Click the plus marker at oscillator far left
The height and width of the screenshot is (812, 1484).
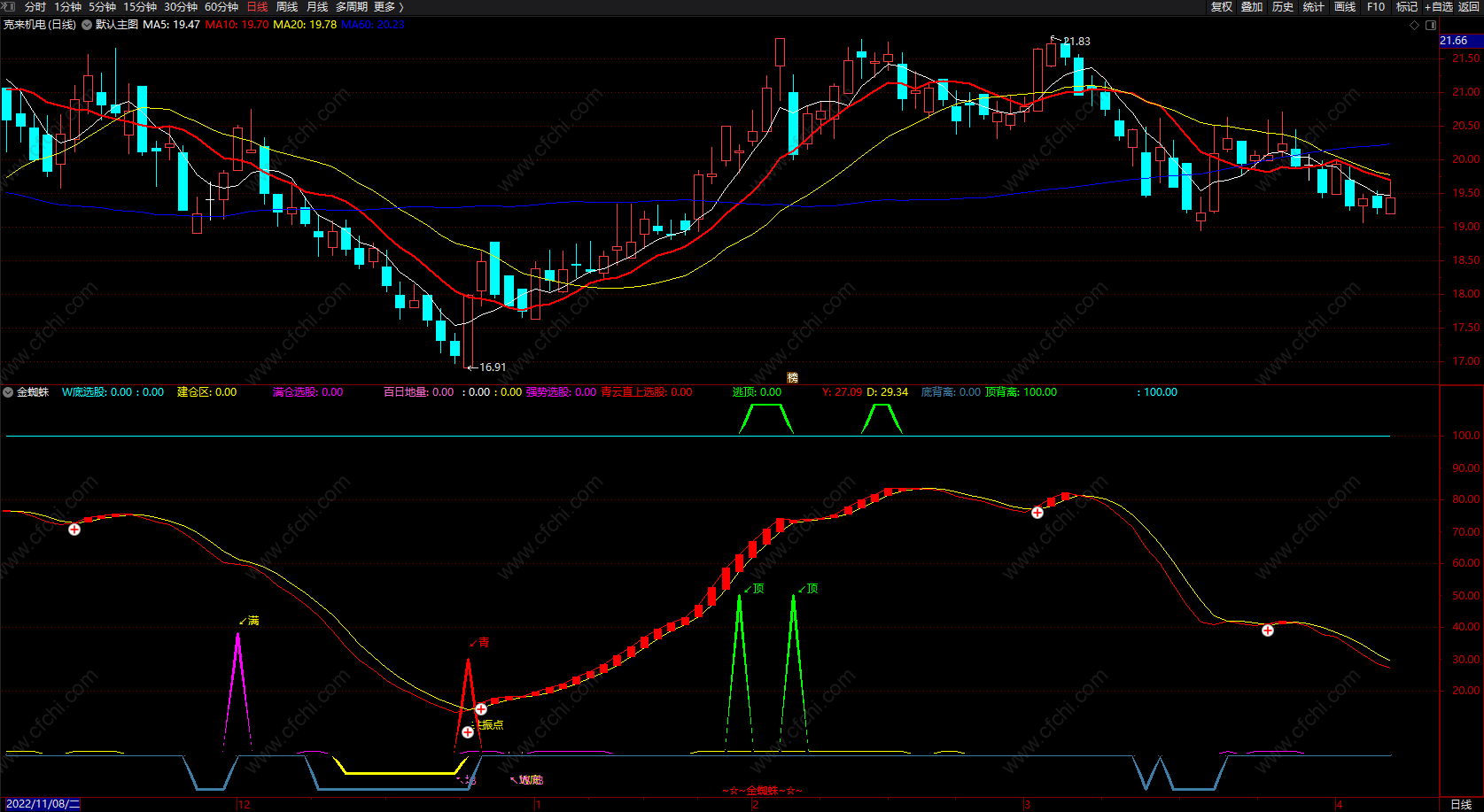[x=74, y=530]
